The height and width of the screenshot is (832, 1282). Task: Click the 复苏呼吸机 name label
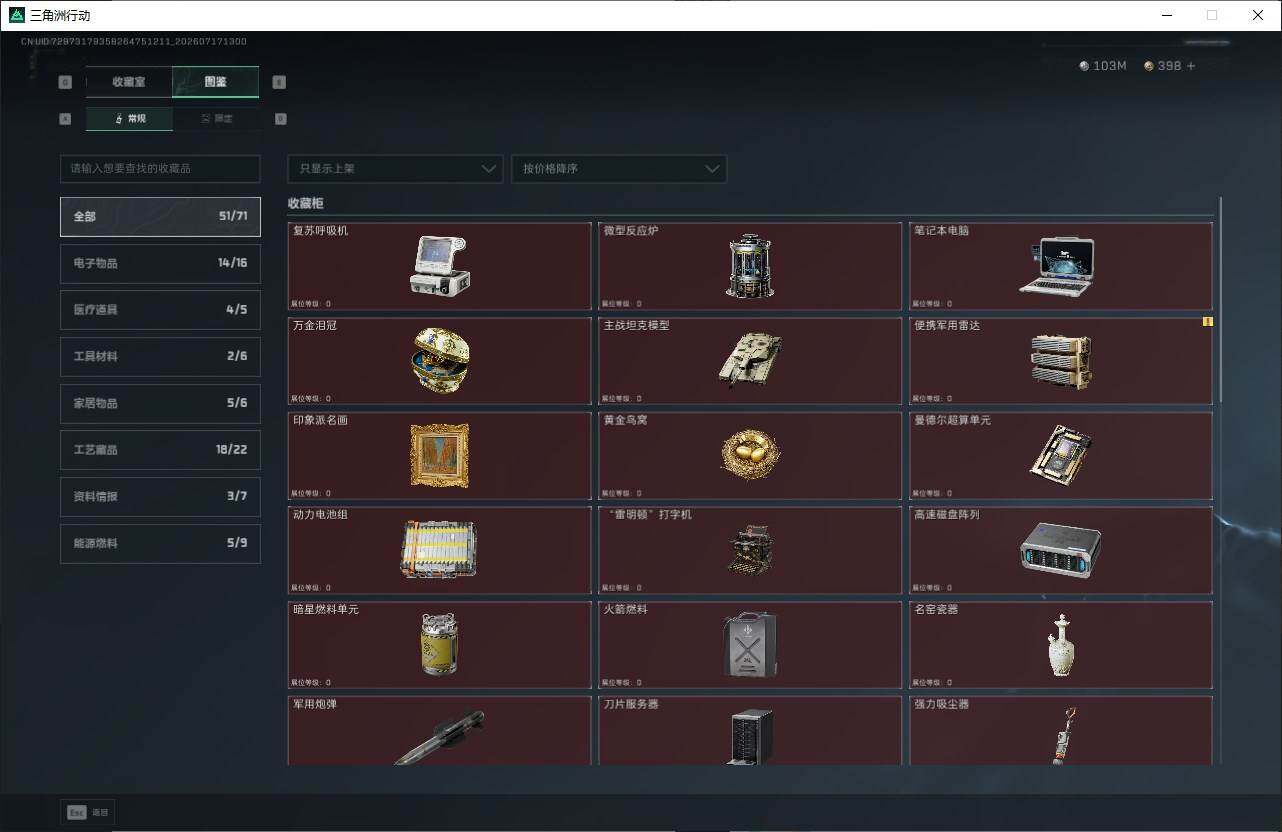click(x=320, y=231)
